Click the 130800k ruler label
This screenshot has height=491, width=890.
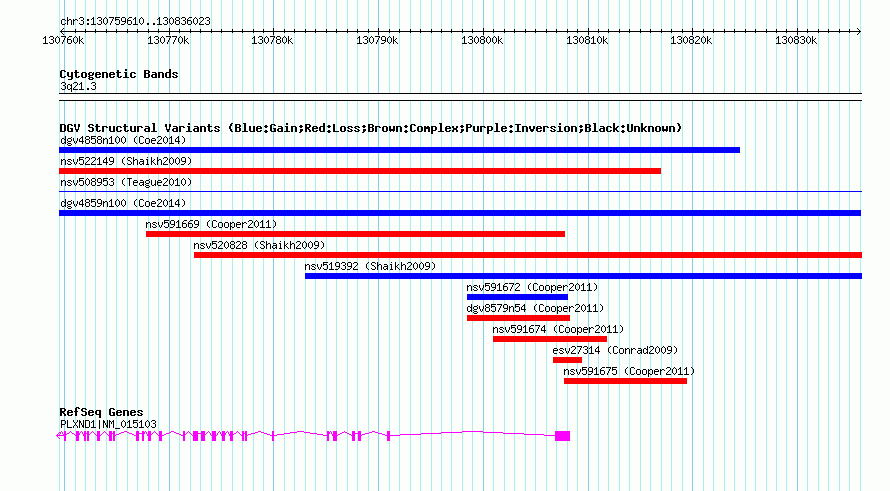pos(482,40)
